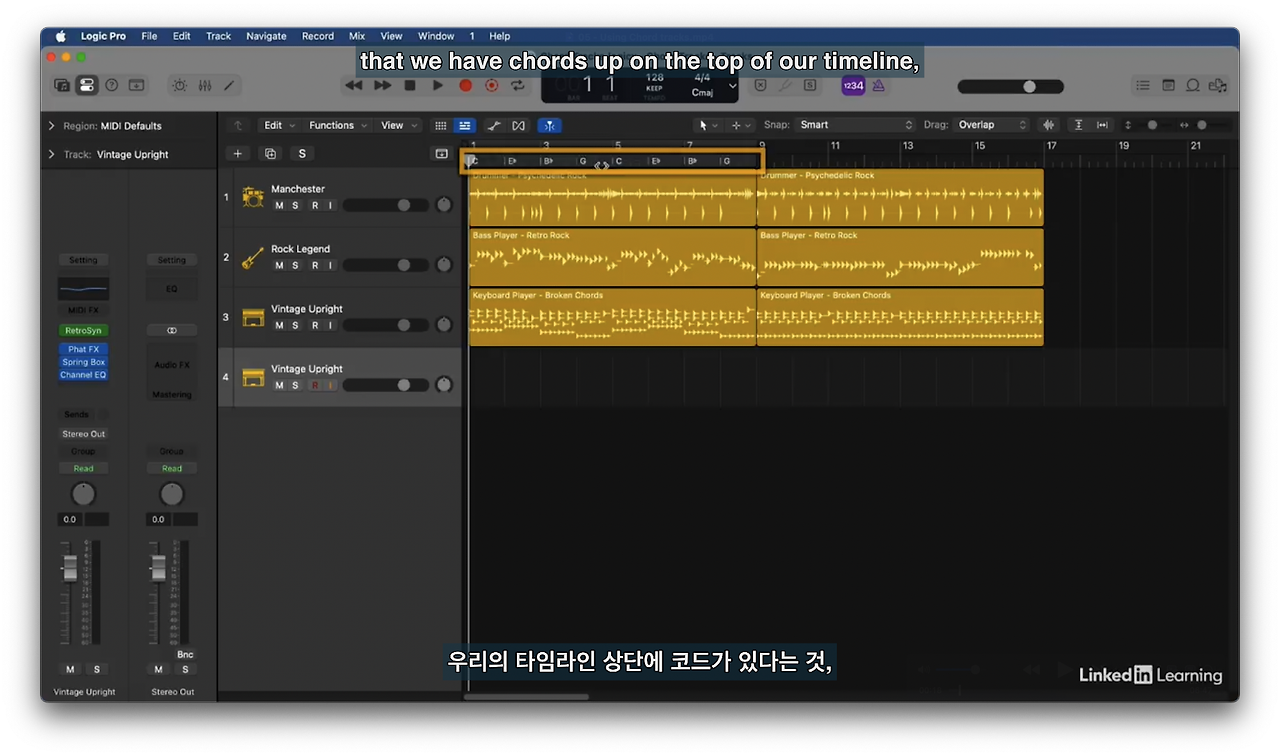Open RetroSyn instrument slot
The image size is (1280, 756).
pos(83,330)
